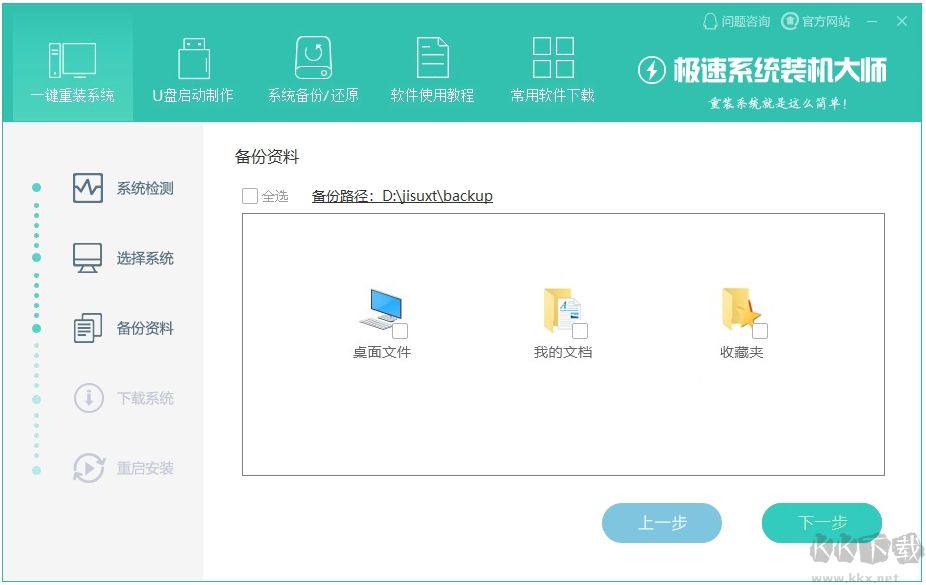Image resolution: width=926 pixels, height=585 pixels.
Task: Click 系统检测 step icon in sidebar
Action: pos(88,188)
